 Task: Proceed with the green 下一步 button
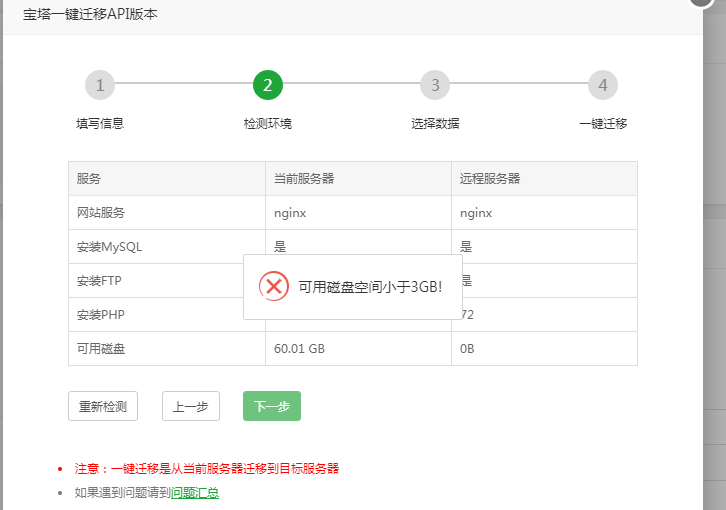[x=272, y=406]
